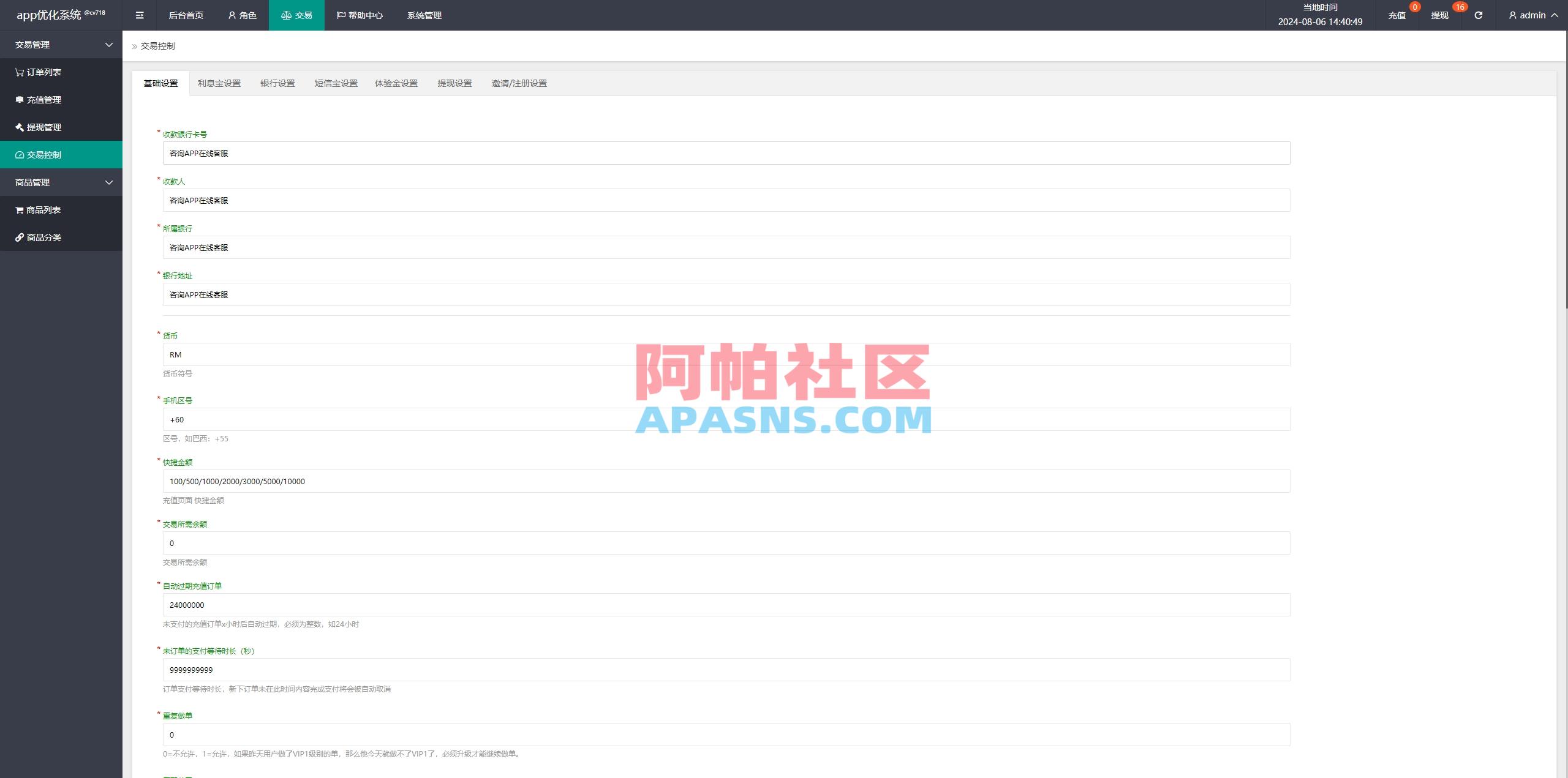Switch to the 银行设置 tab
The height and width of the screenshot is (778, 1568).
[x=277, y=83]
